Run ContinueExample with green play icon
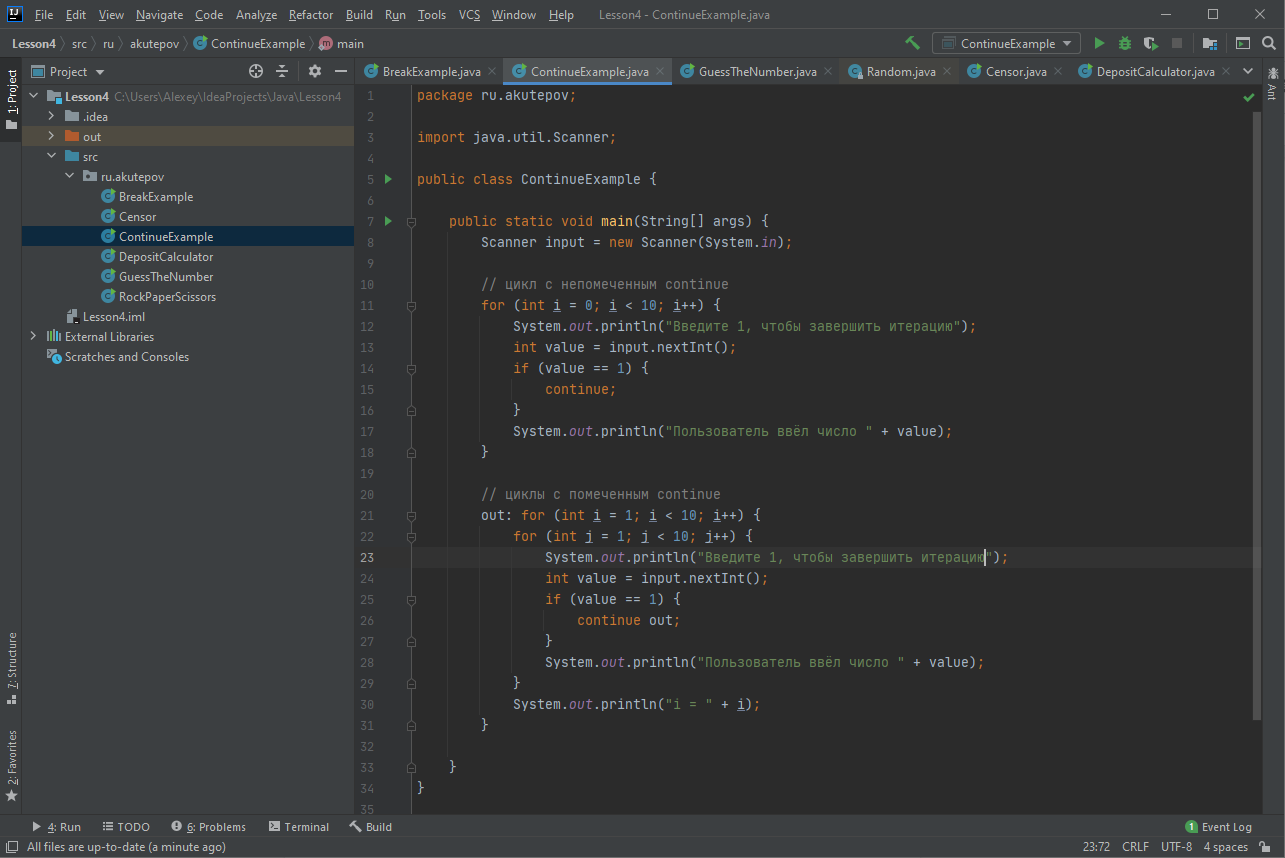 (1099, 43)
